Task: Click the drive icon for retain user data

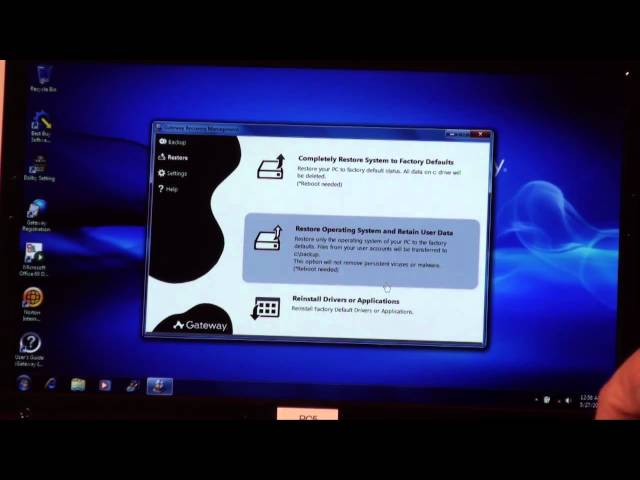Action: tap(268, 238)
